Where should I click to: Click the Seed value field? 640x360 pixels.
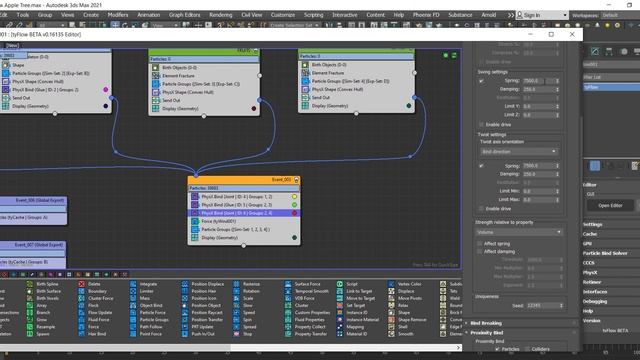click(542, 306)
